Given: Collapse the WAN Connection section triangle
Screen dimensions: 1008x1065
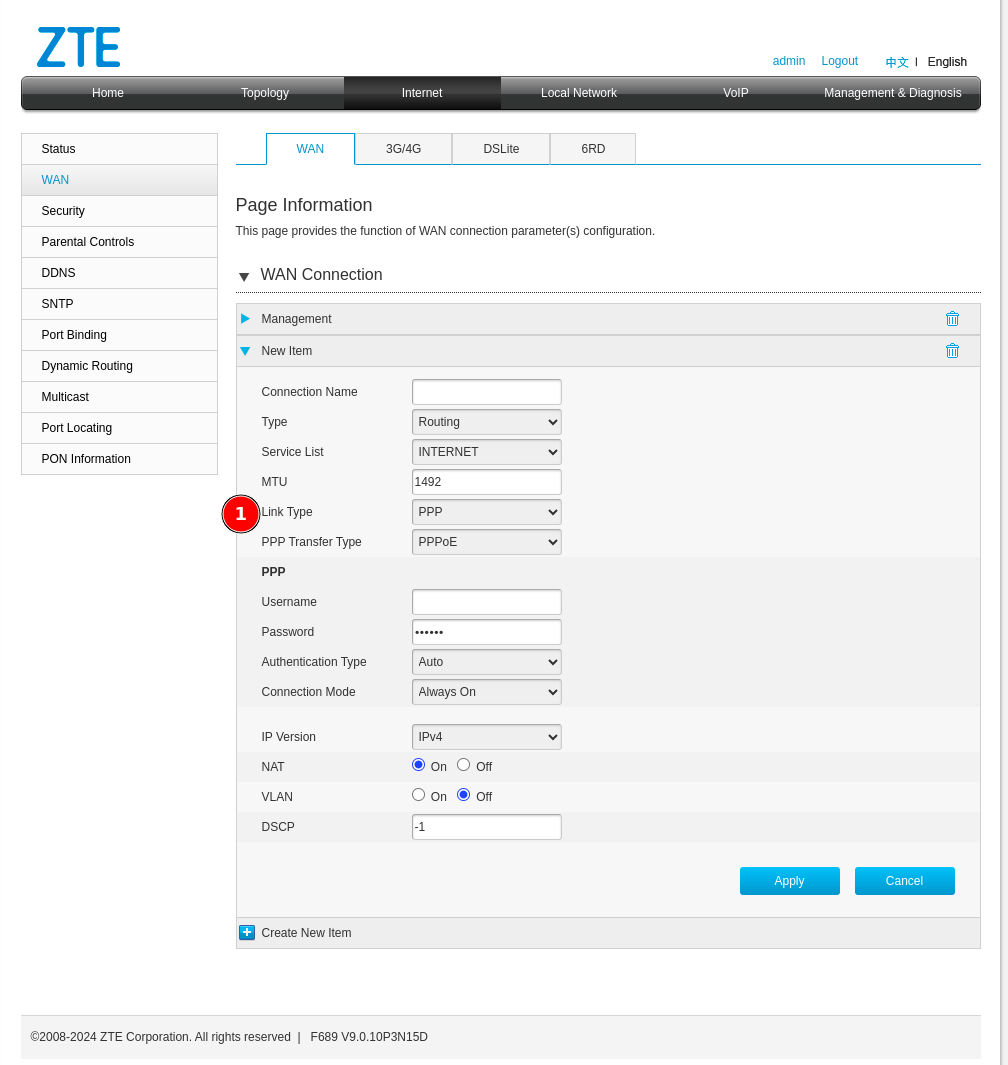Looking at the screenshot, I should click(x=244, y=277).
